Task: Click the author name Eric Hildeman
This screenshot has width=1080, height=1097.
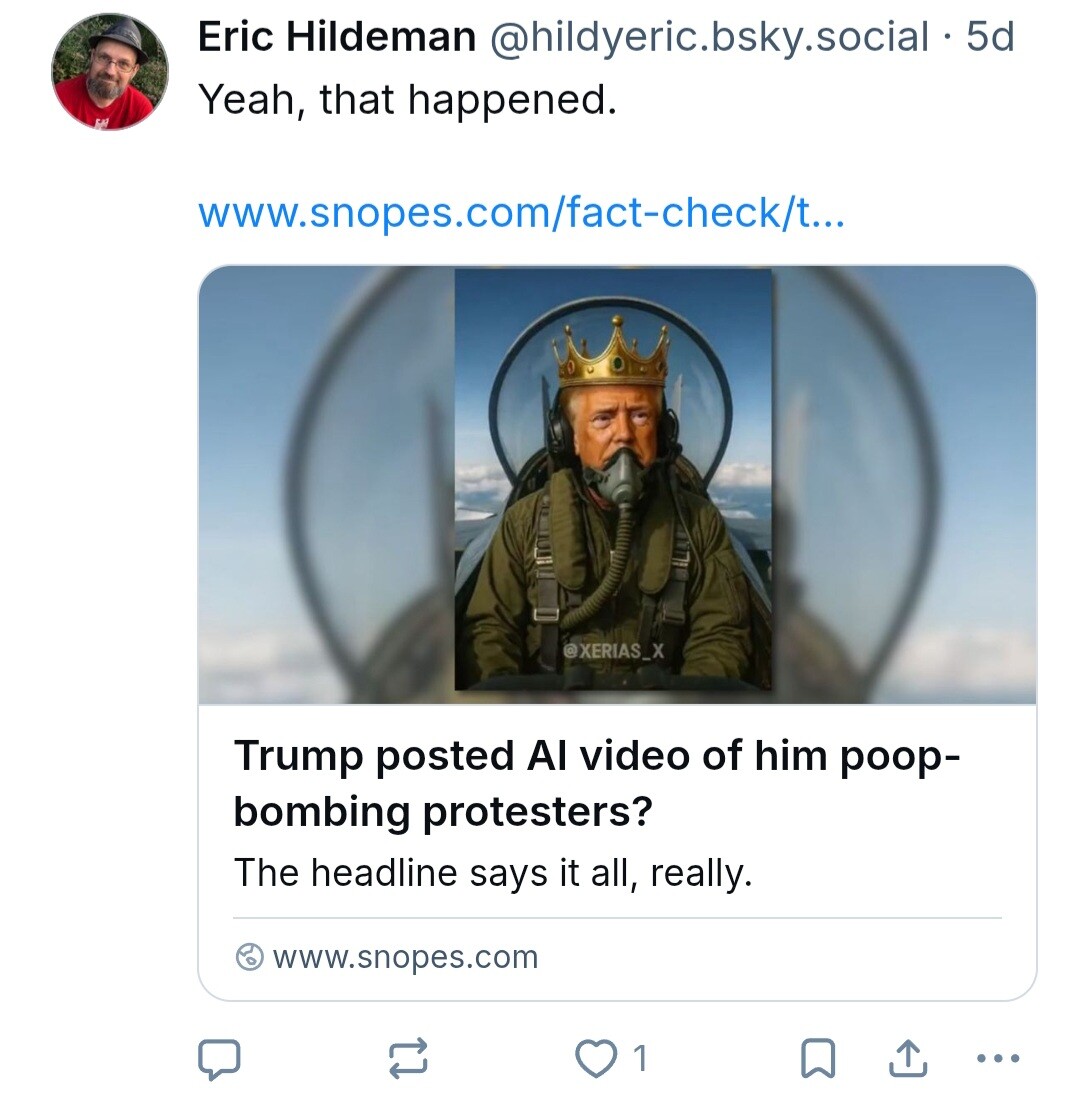Action: pos(336,38)
